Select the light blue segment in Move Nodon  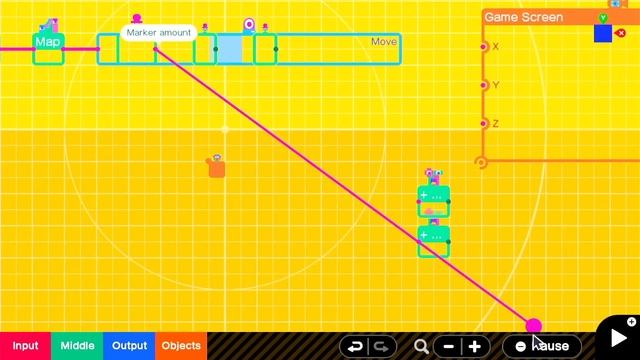tap(229, 49)
